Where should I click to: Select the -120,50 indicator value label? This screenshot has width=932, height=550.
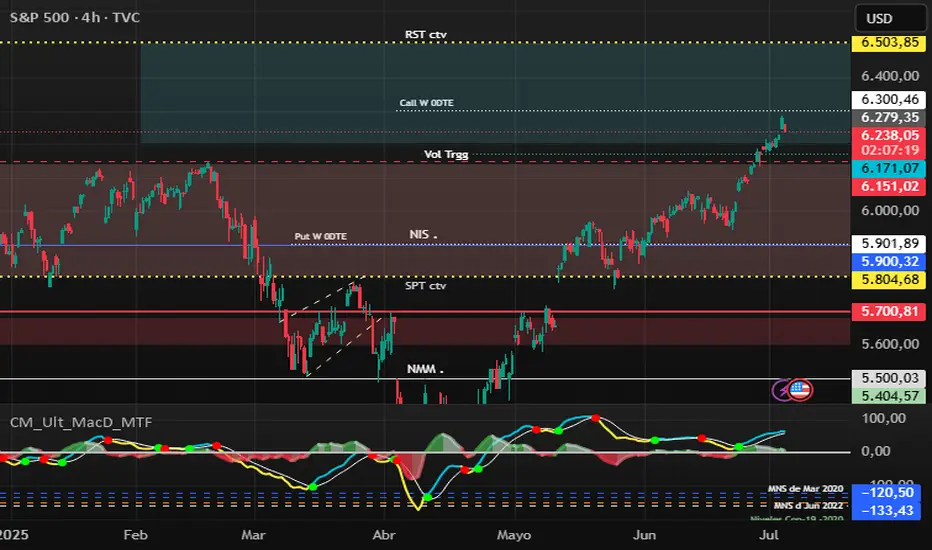pos(888,492)
